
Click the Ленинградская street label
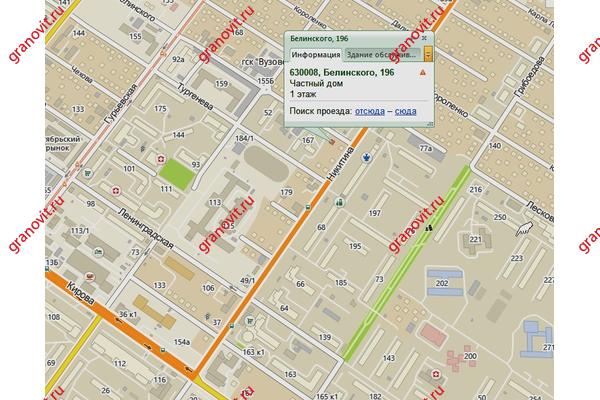(x=145, y=229)
